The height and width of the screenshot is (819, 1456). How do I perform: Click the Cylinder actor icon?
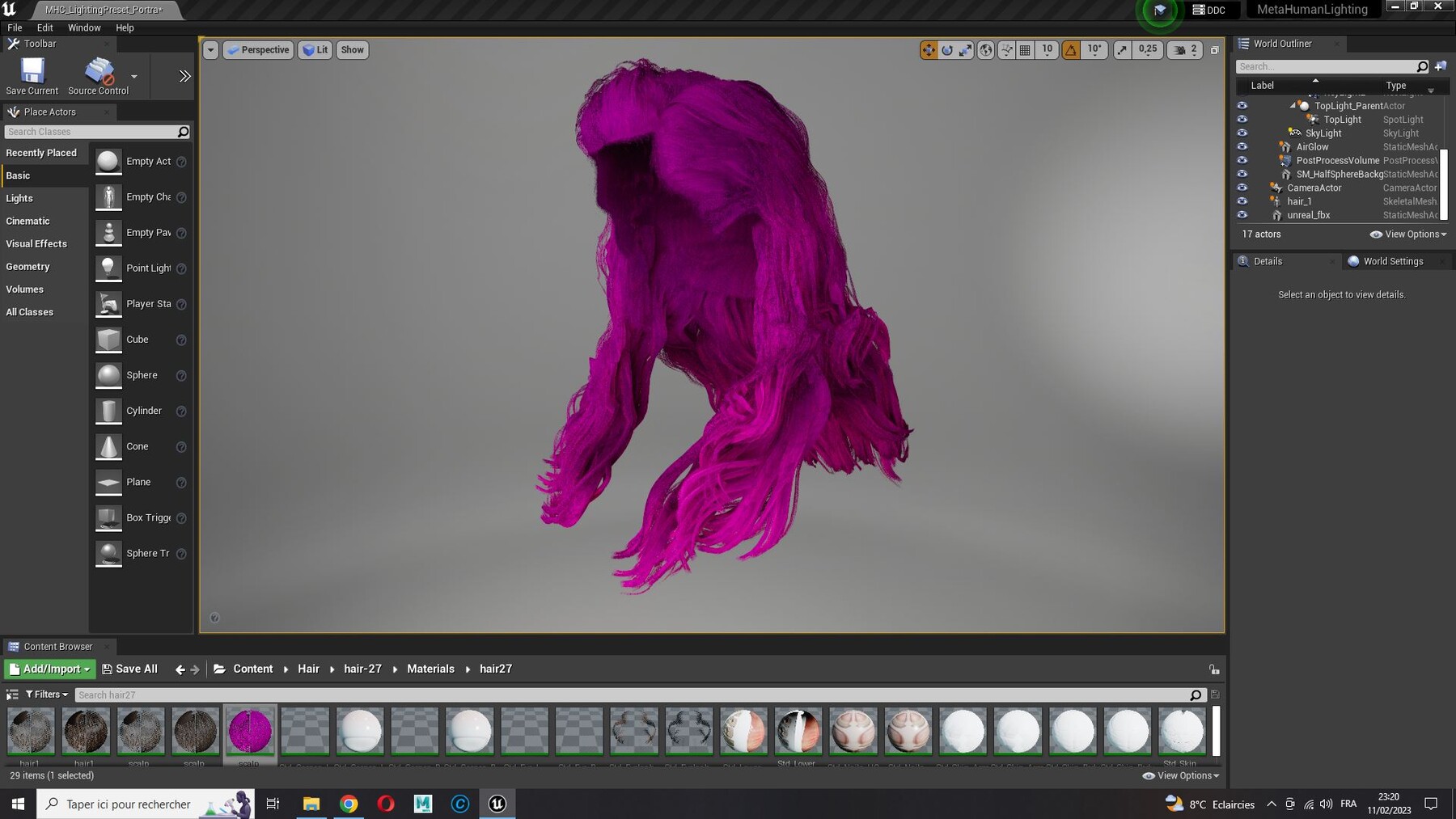point(108,411)
